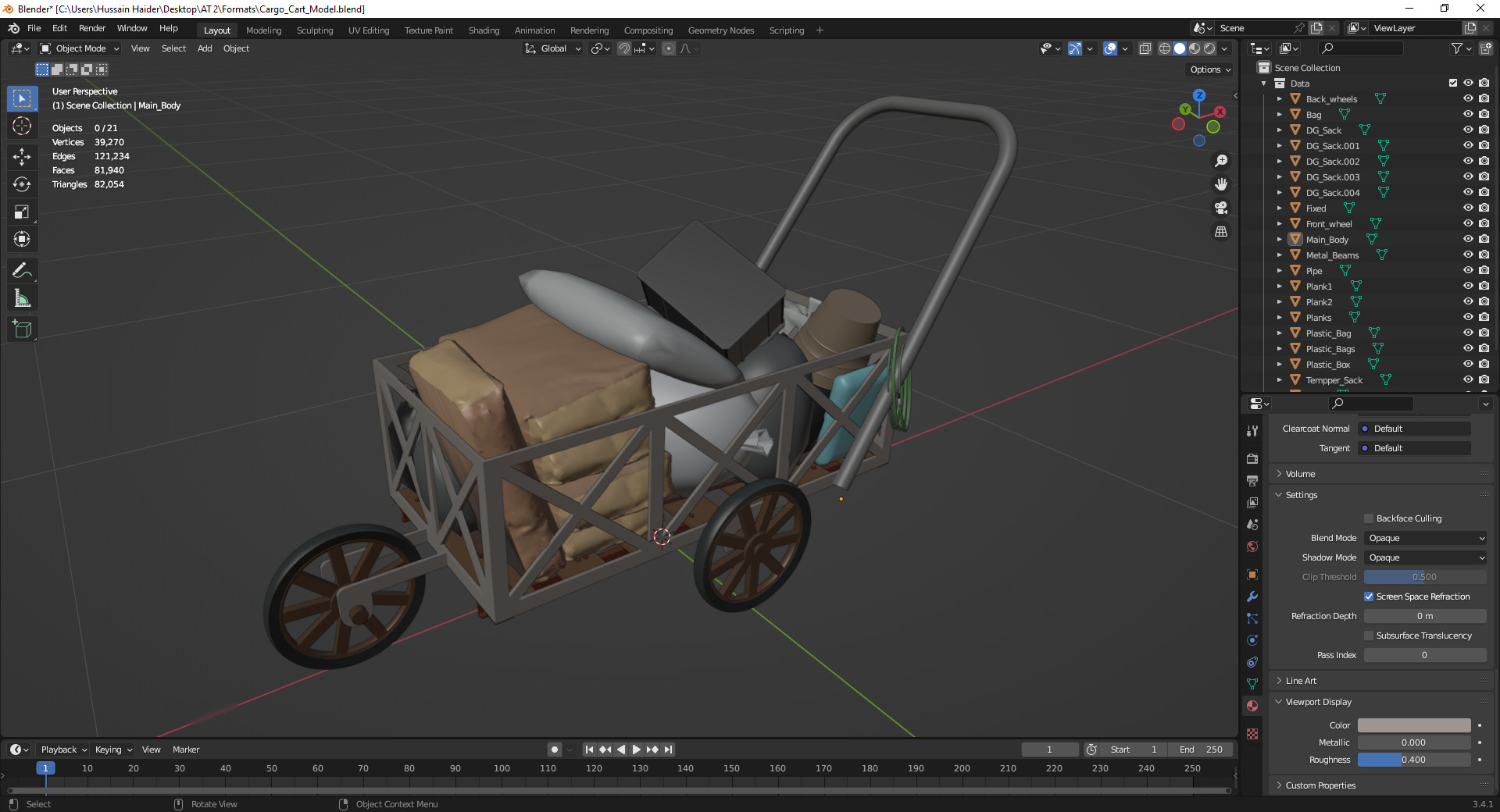1500x812 pixels.
Task: Click the Tangent Default field
Action: pos(1415,448)
